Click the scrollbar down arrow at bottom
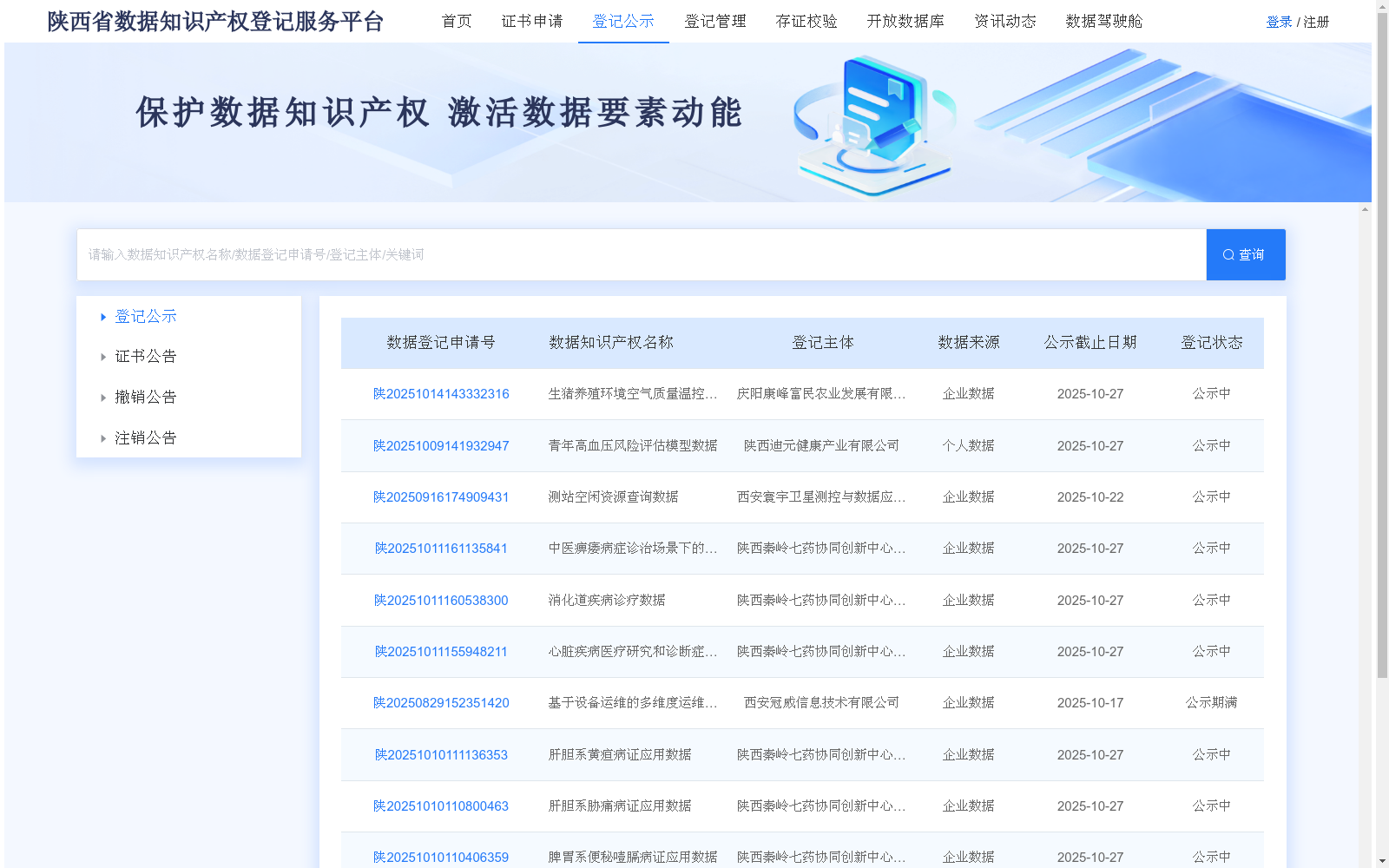 pyautogui.click(x=1382, y=861)
